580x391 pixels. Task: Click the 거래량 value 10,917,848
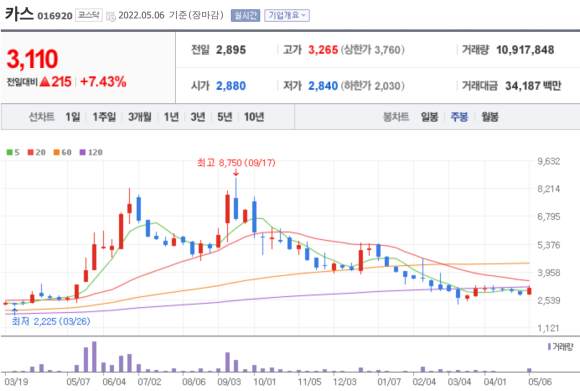(525, 50)
